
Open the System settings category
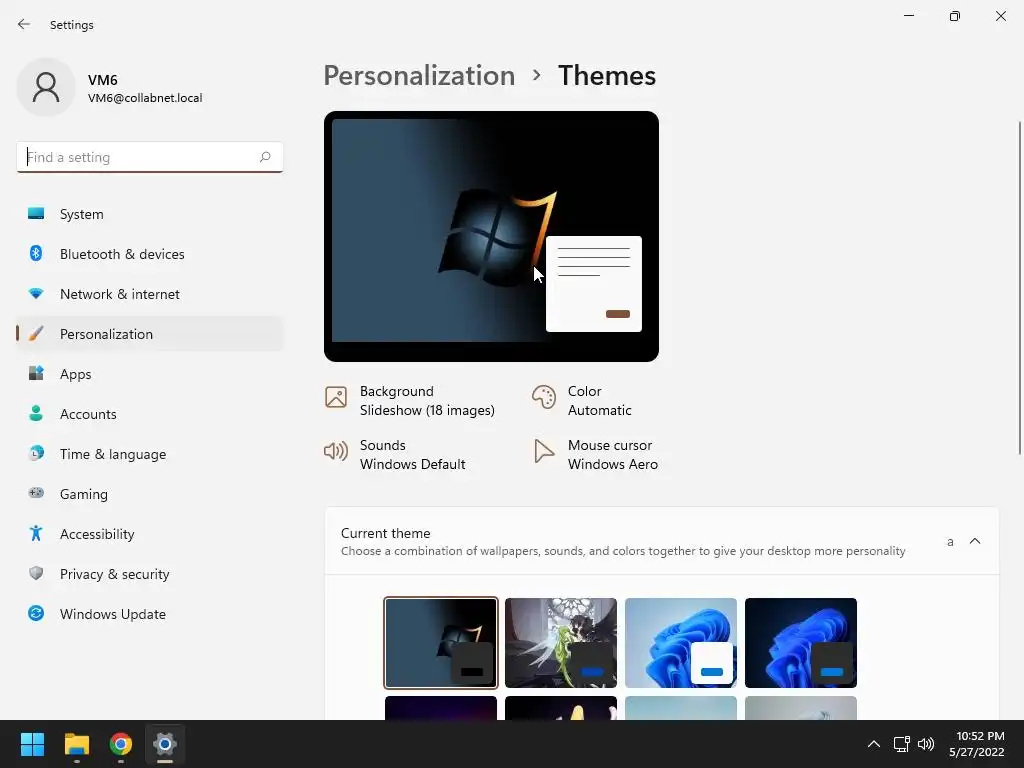[150, 214]
